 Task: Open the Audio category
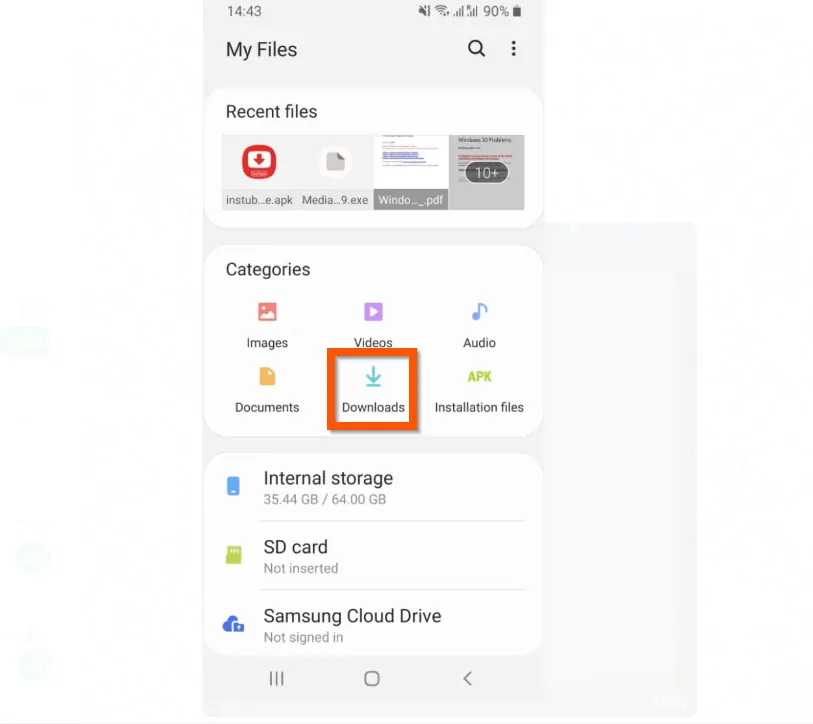(x=478, y=322)
